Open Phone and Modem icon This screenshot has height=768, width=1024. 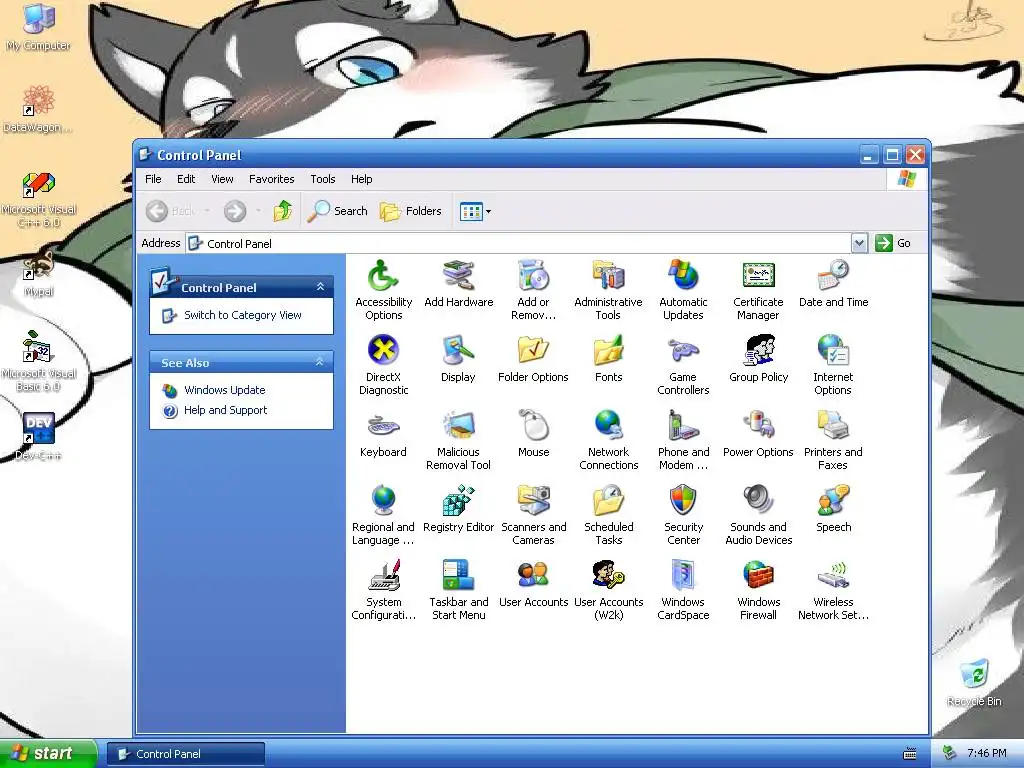coord(683,426)
